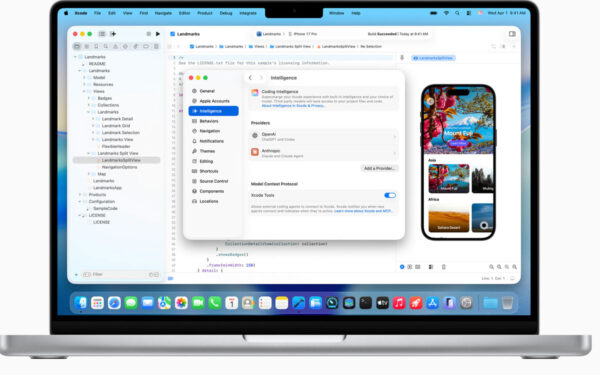The image size is (600, 375).
Task: Select Themes in Settings sidebar
Action: (214, 151)
